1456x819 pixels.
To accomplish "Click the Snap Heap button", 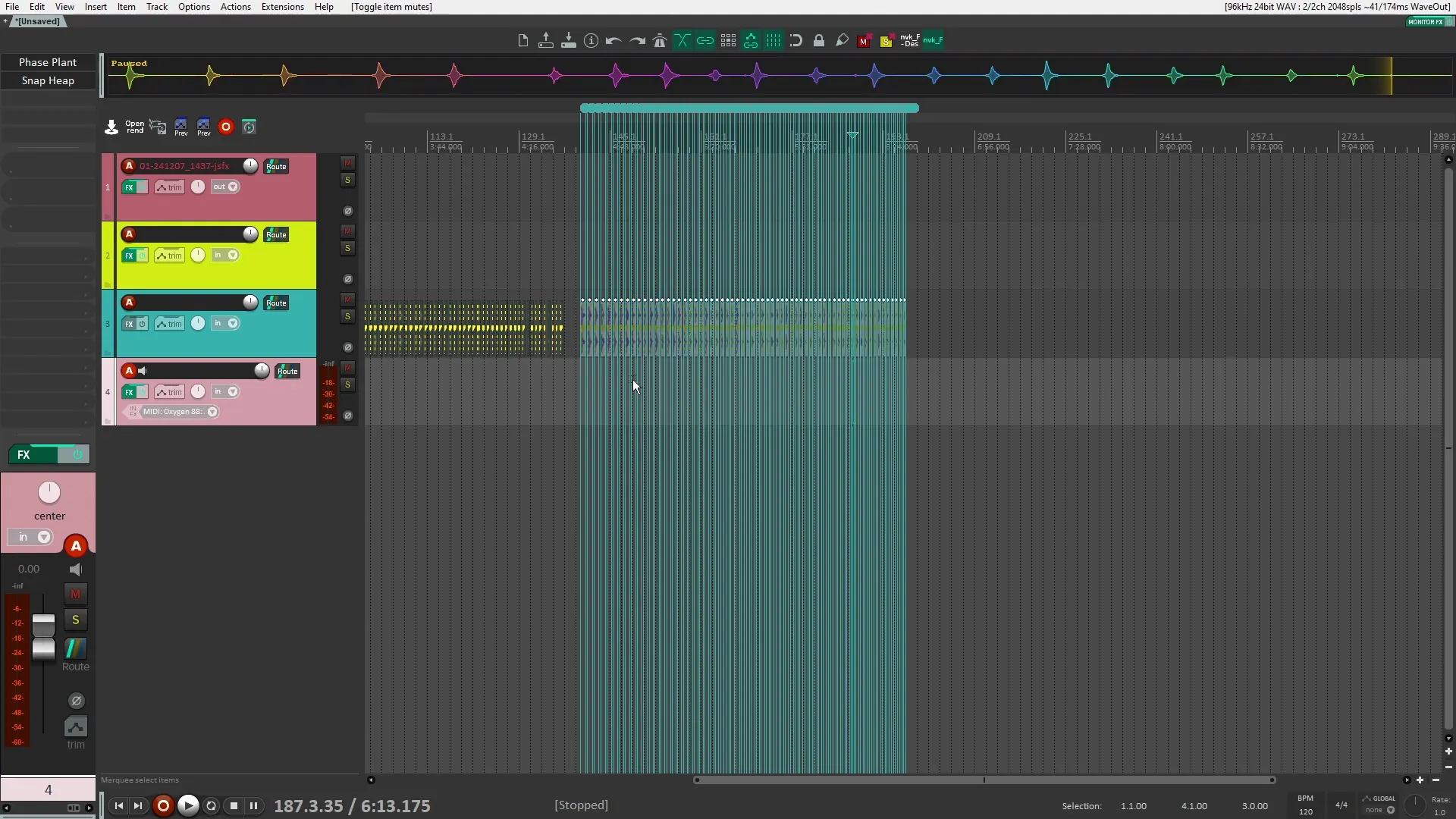I will click(x=48, y=80).
